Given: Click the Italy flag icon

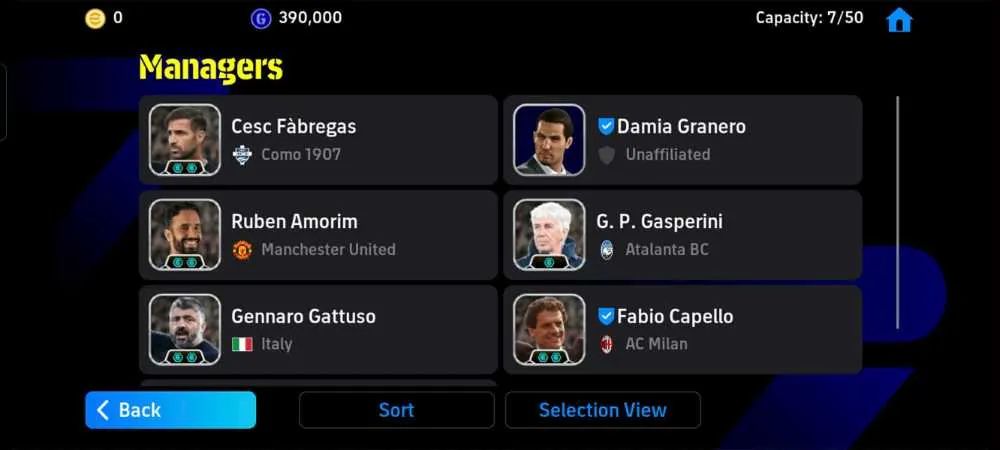Looking at the screenshot, I should point(242,344).
